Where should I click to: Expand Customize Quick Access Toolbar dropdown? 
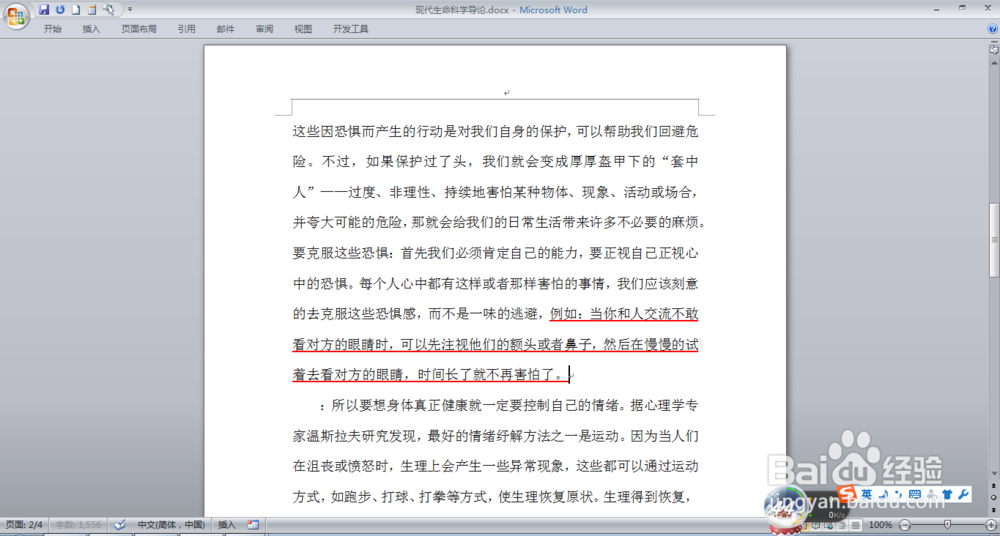[x=130, y=10]
